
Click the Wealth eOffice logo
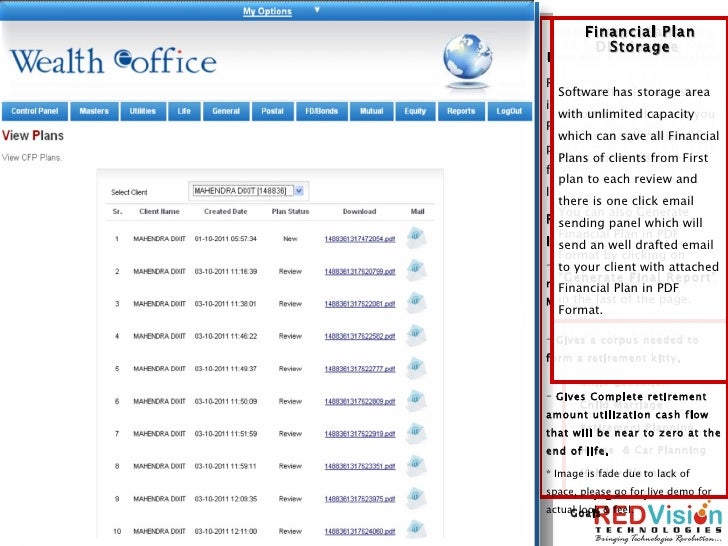113,61
